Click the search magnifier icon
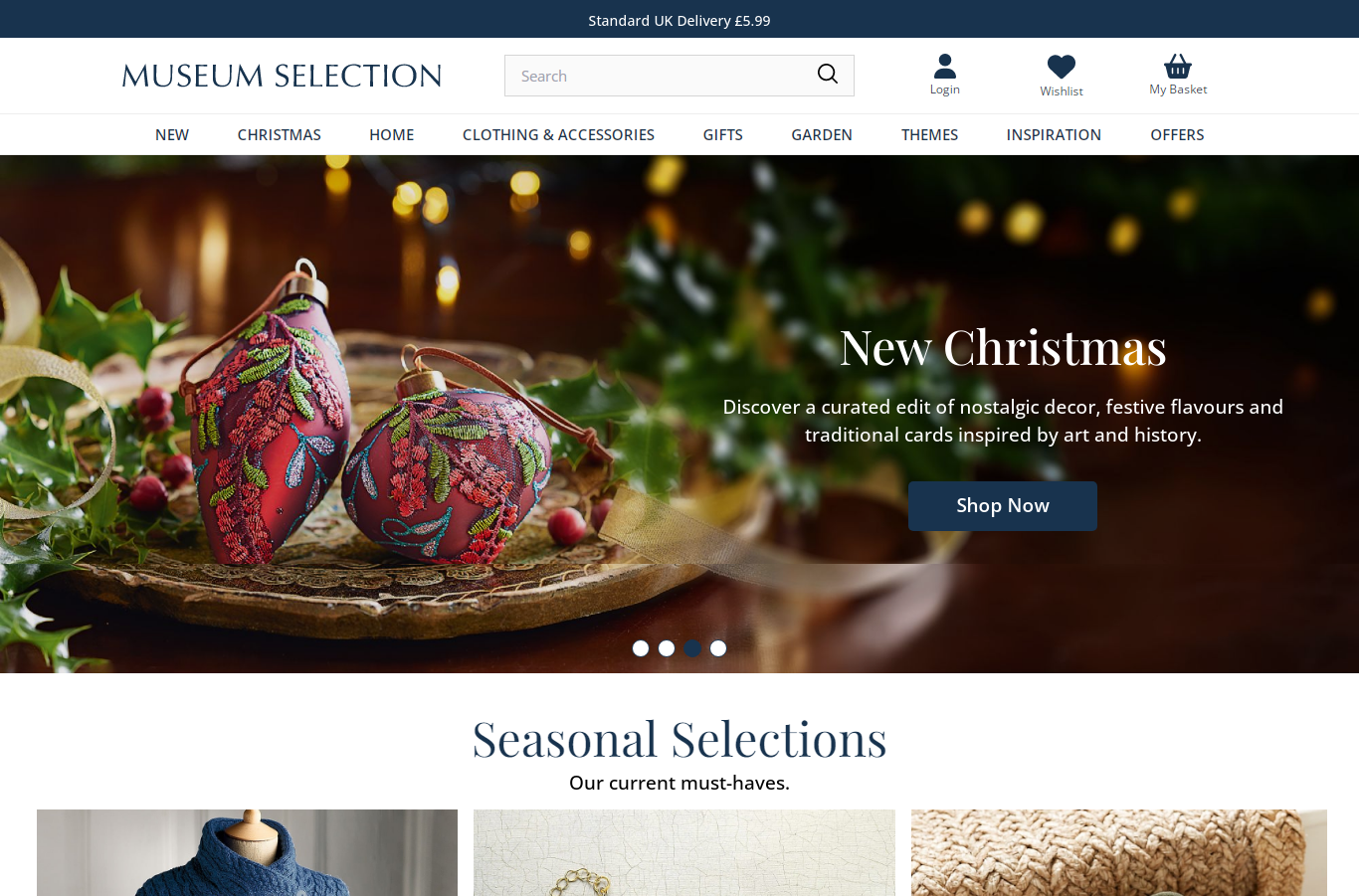1359x896 pixels. (828, 75)
